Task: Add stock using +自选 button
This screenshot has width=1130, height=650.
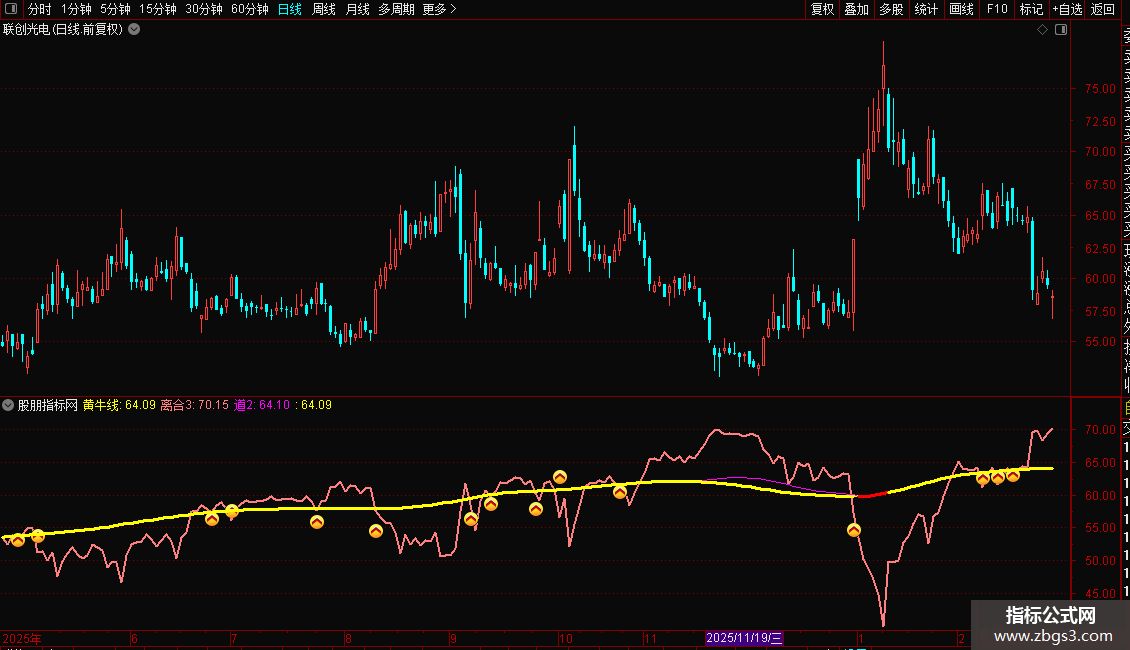Action: 1067,9
